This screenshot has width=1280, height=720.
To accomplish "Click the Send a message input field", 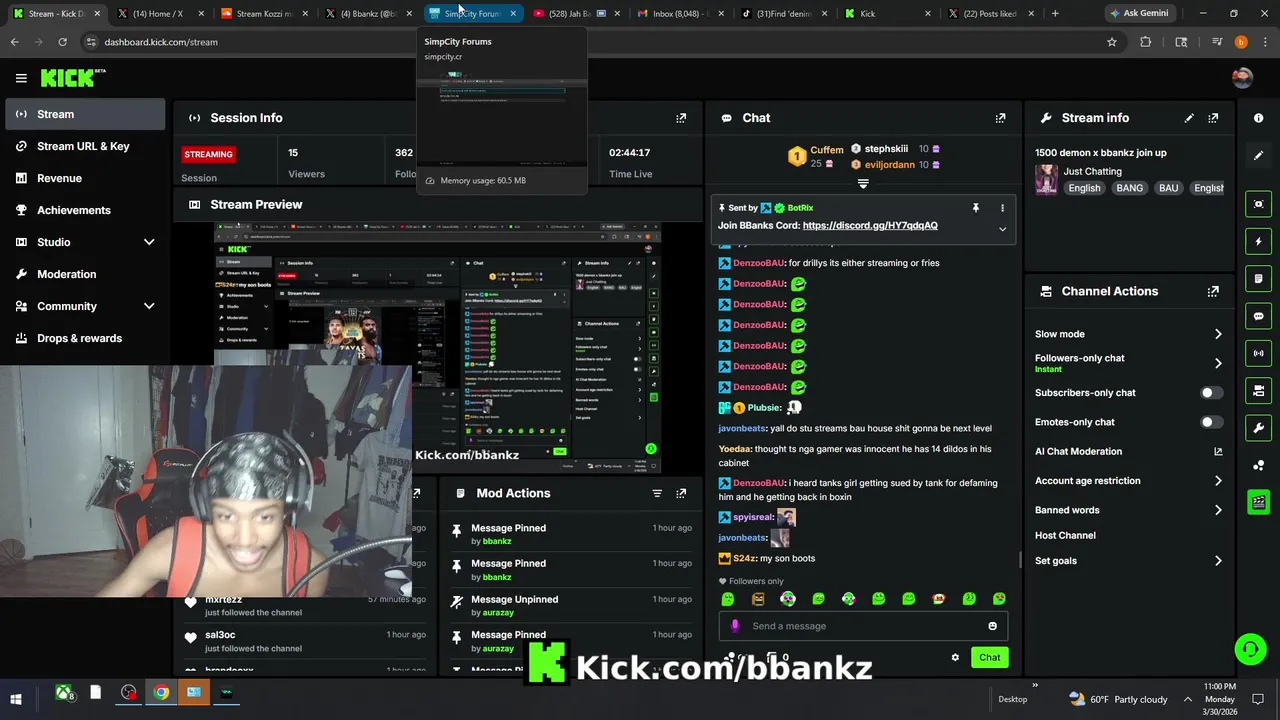I will tap(865, 626).
